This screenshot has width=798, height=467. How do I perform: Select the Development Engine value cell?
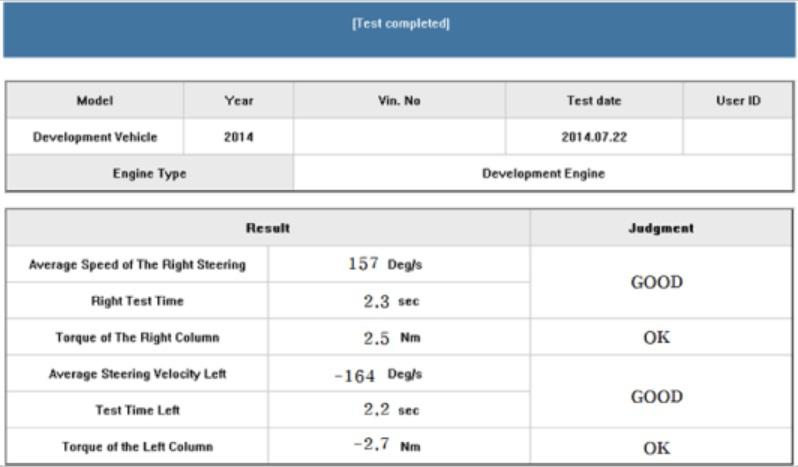(x=543, y=173)
